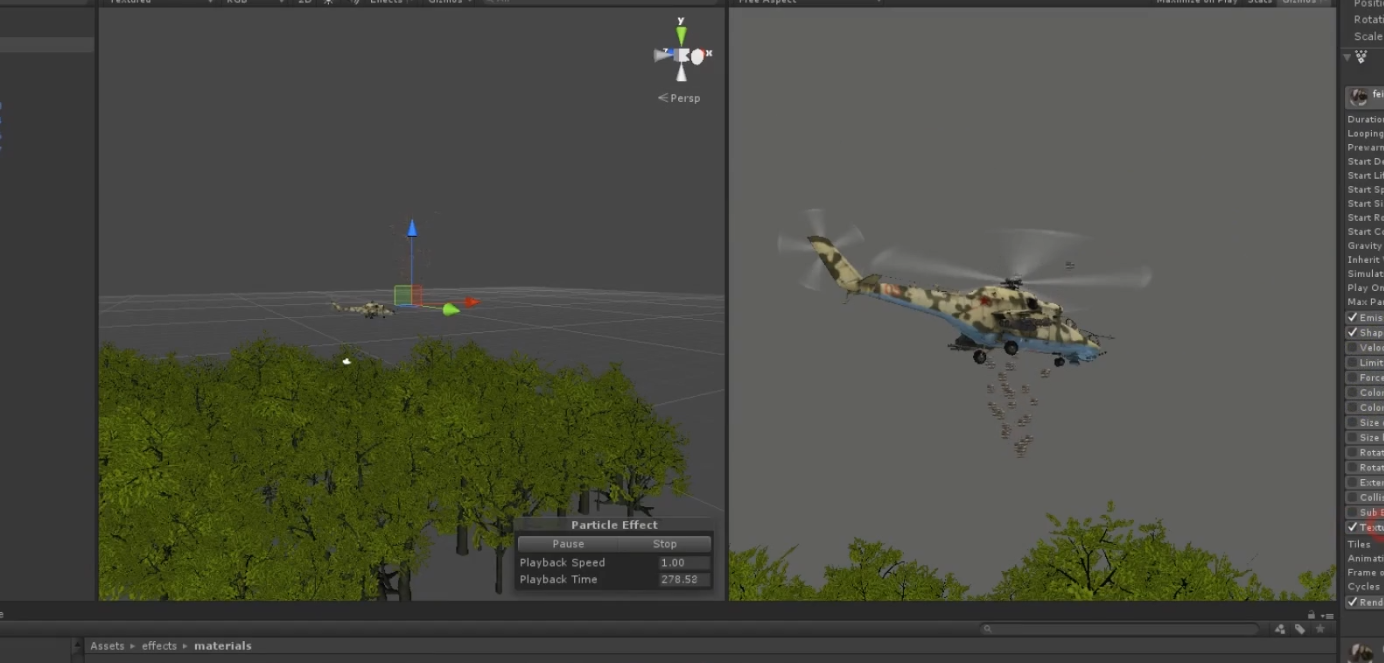The height and width of the screenshot is (663, 1384).
Task: Select the small helicopter in Scene view
Action: [x=364, y=309]
